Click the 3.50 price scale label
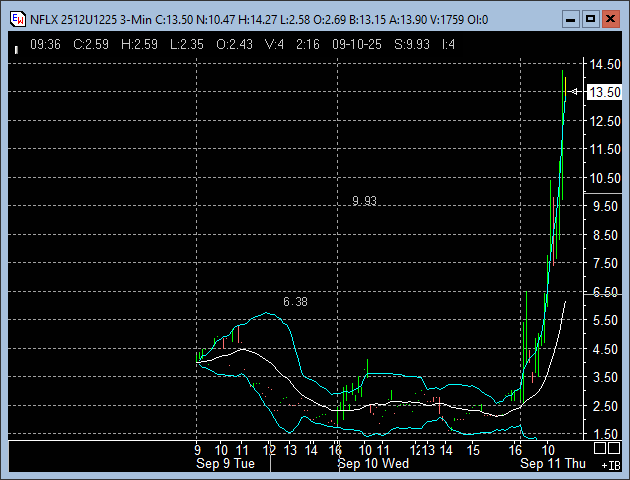 click(605, 378)
